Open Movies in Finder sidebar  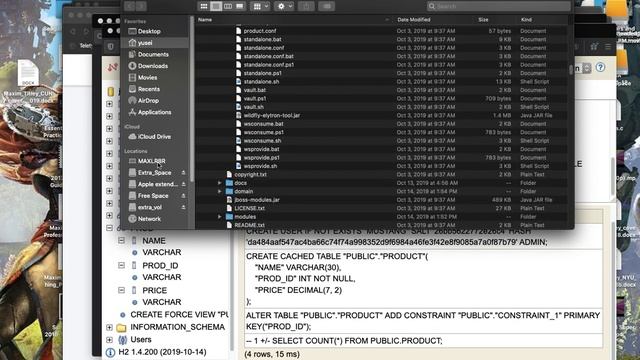(x=147, y=78)
